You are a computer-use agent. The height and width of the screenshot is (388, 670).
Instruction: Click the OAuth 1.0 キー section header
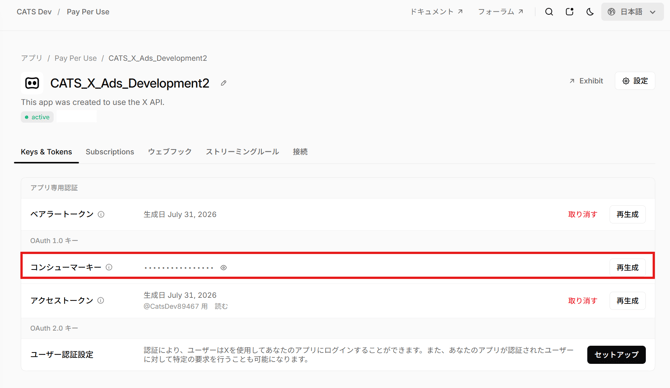(x=54, y=241)
